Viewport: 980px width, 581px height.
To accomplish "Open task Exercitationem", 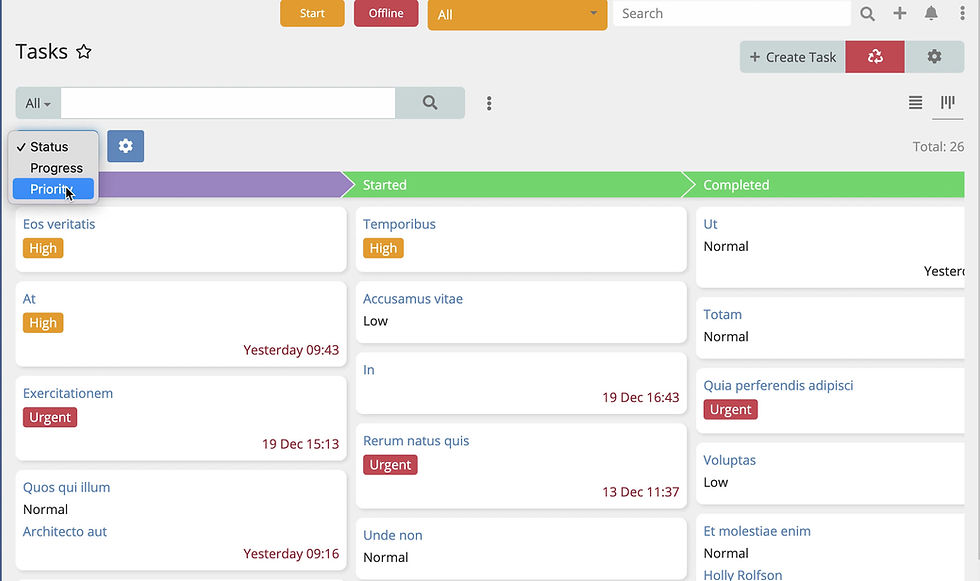I will click(x=68, y=394).
